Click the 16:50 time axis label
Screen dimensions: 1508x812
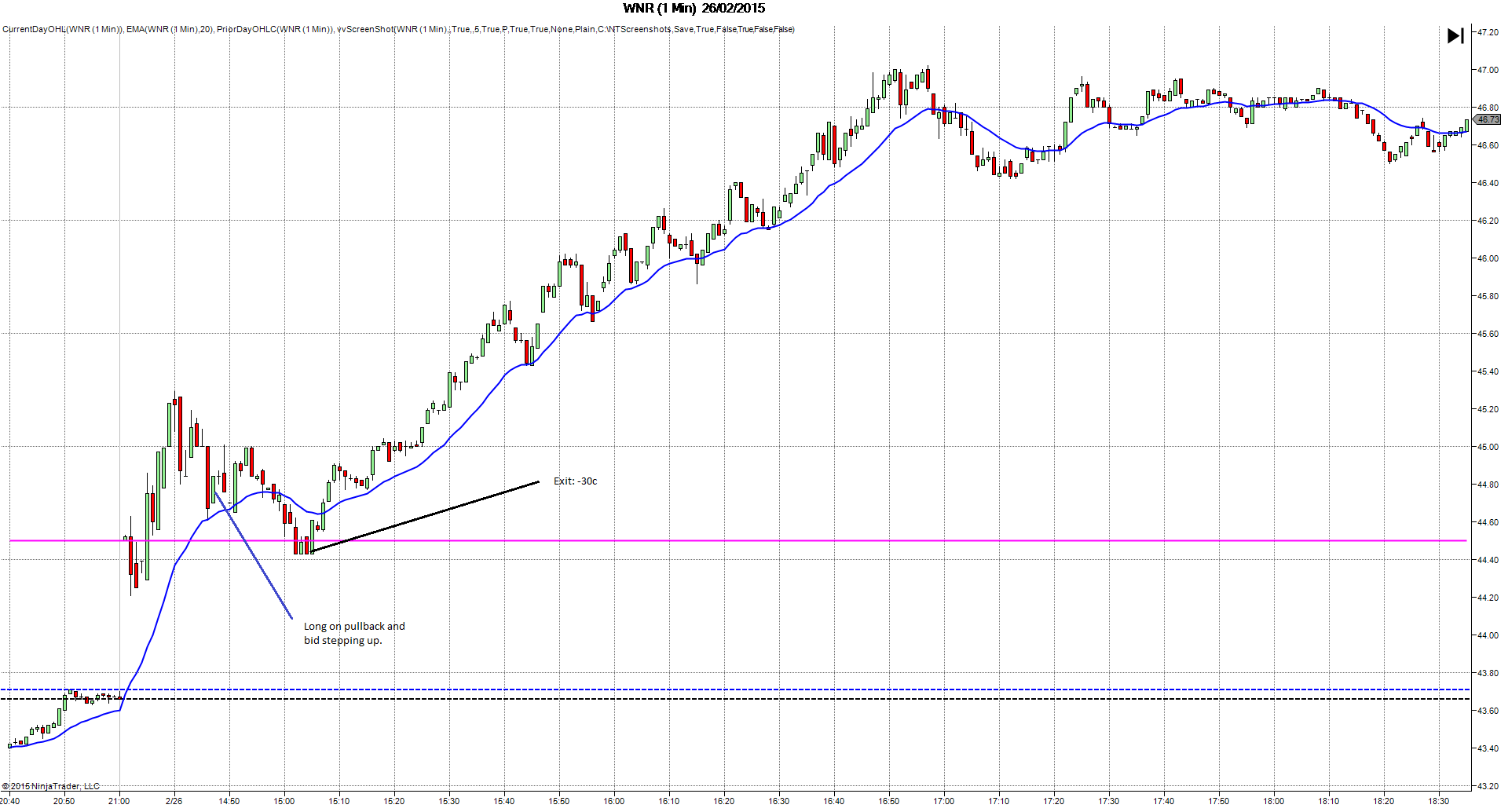coord(889,801)
